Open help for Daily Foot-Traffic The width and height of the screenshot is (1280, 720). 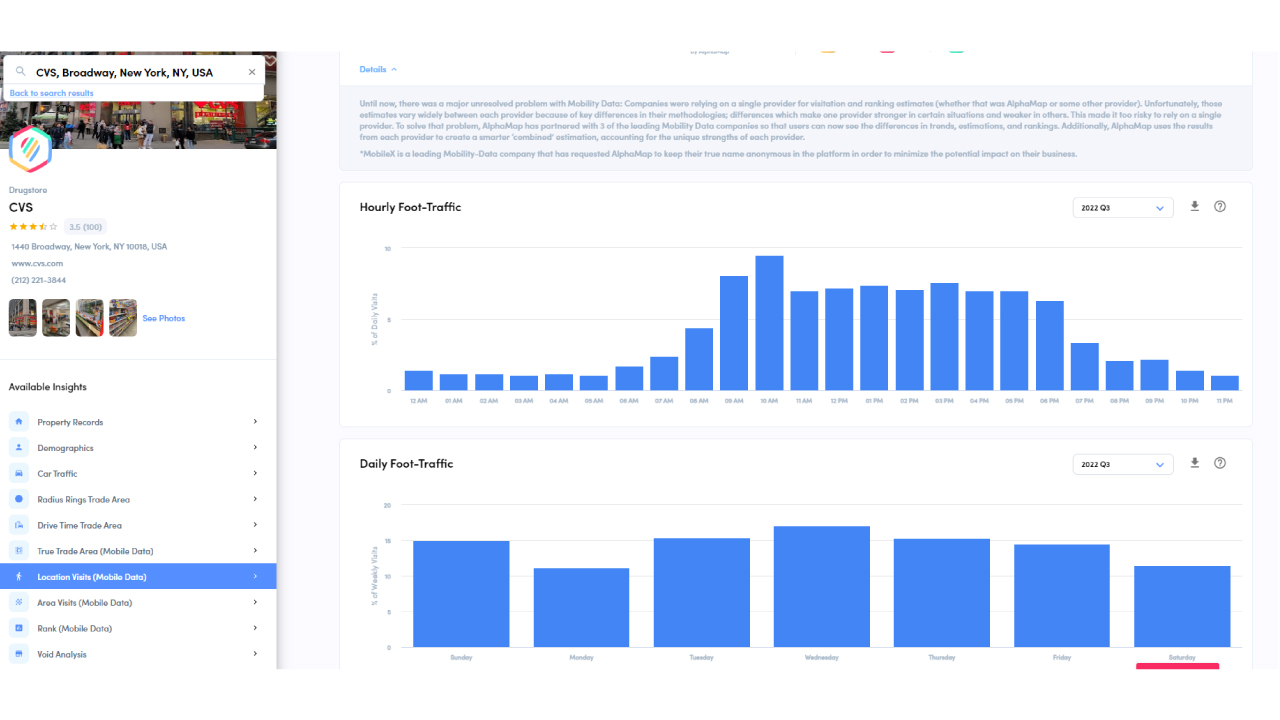[x=1220, y=463]
